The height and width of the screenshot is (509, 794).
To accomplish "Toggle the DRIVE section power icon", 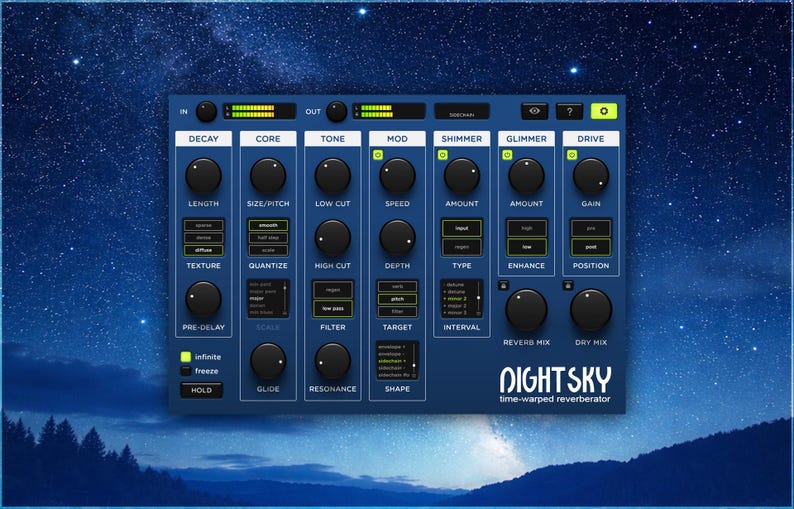I will pos(572,154).
